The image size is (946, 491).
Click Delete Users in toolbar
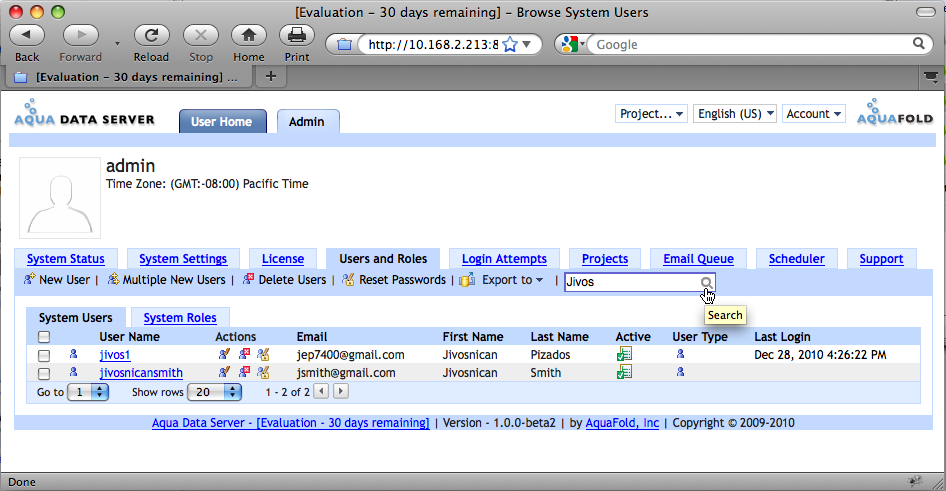[x=284, y=280]
